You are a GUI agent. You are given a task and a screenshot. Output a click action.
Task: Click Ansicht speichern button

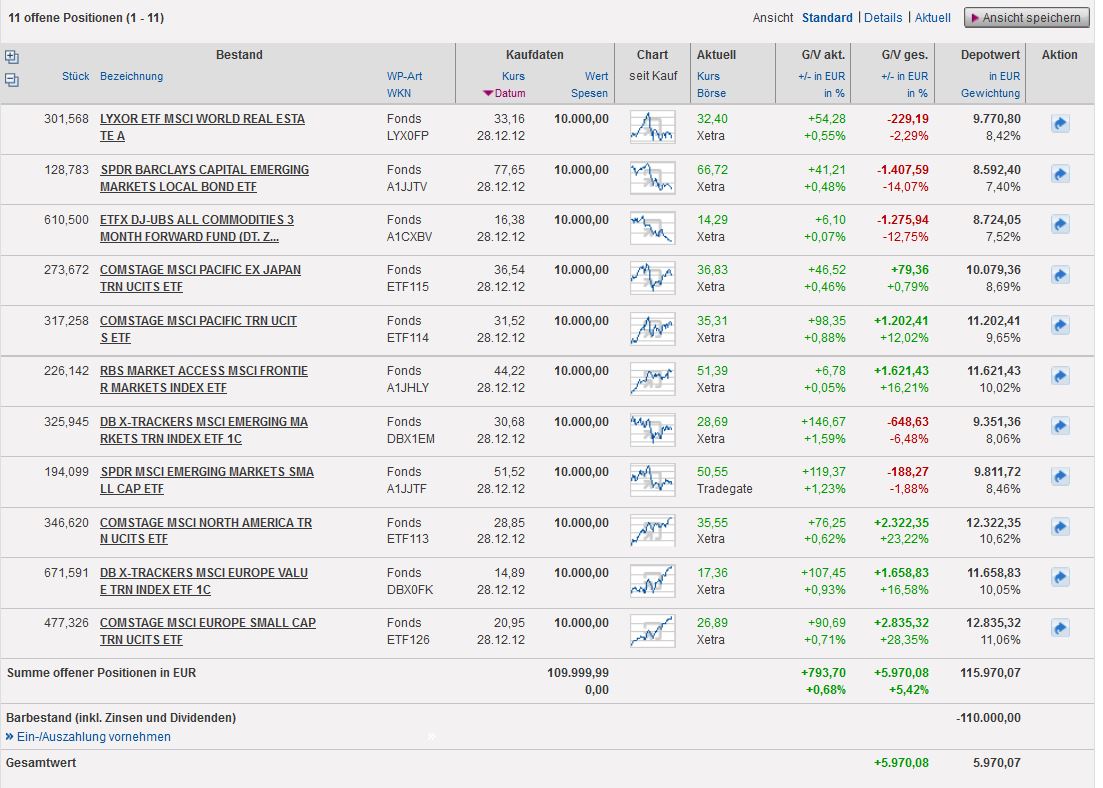point(1026,18)
